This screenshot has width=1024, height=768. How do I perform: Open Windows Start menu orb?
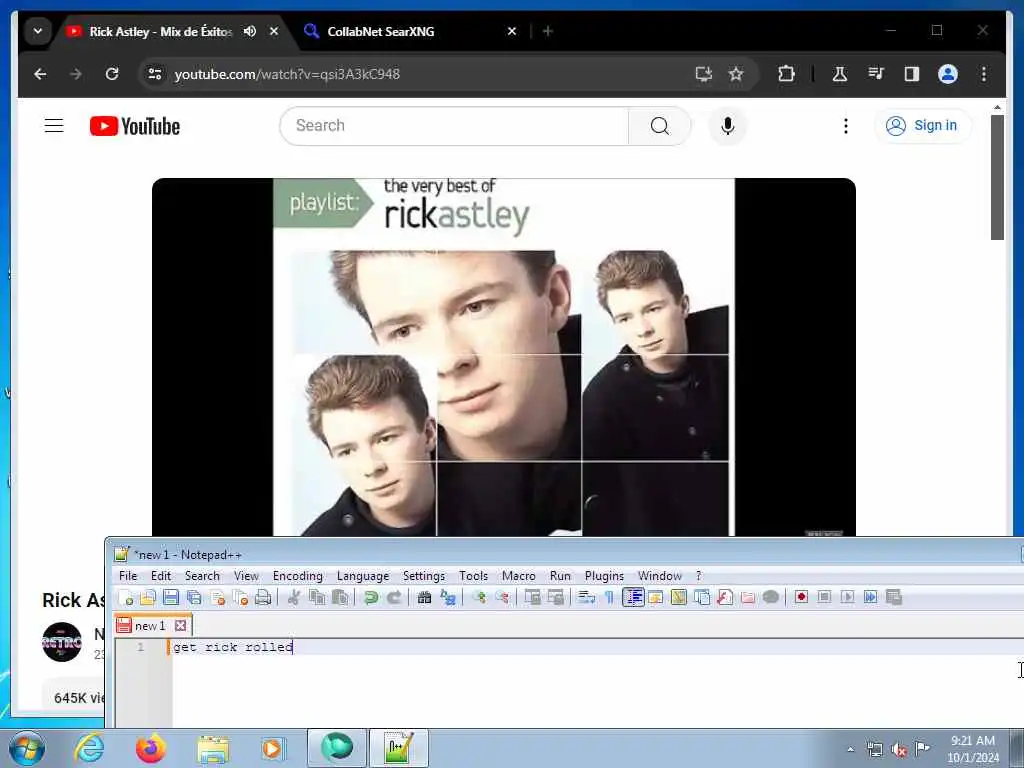pos(27,748)
